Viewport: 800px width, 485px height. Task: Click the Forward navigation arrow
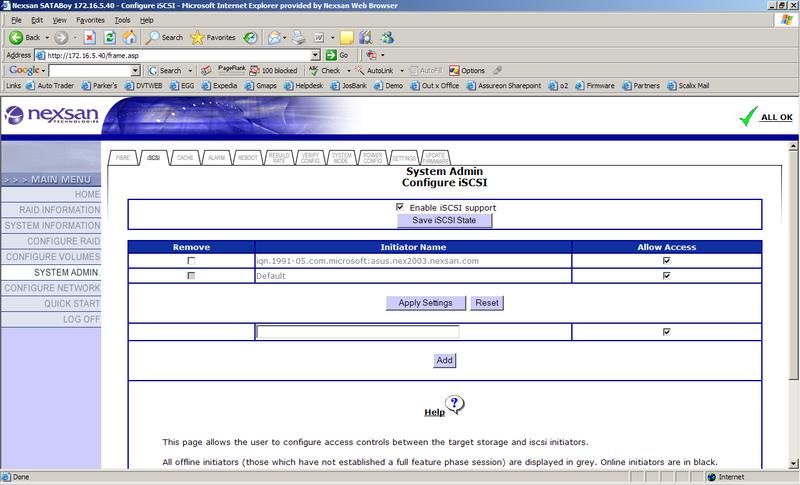pyautogui.click(x=61, y=37)
